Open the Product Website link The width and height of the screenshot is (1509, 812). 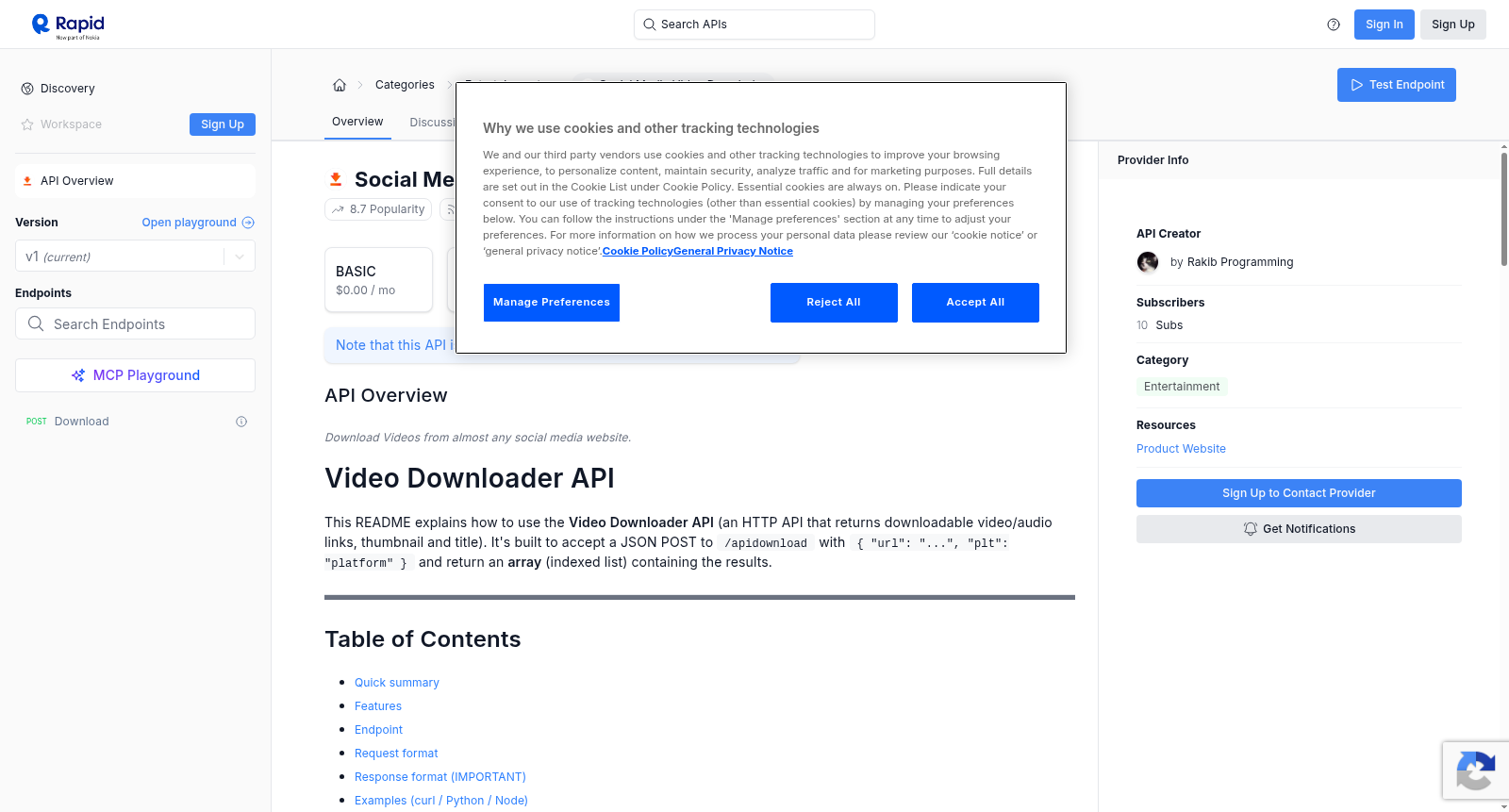click(1181, 449)
